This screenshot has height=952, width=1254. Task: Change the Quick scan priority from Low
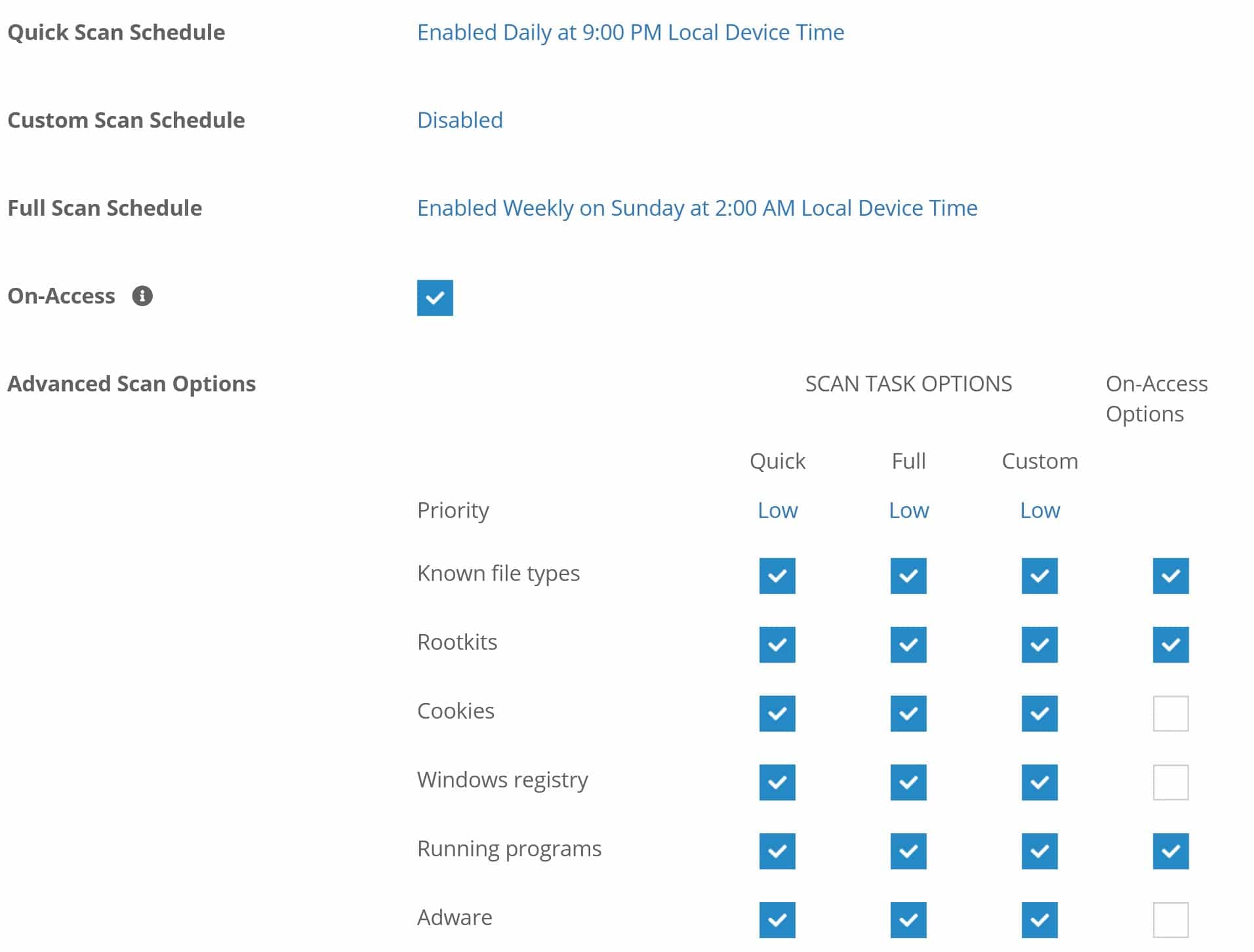tap(777, 509)
